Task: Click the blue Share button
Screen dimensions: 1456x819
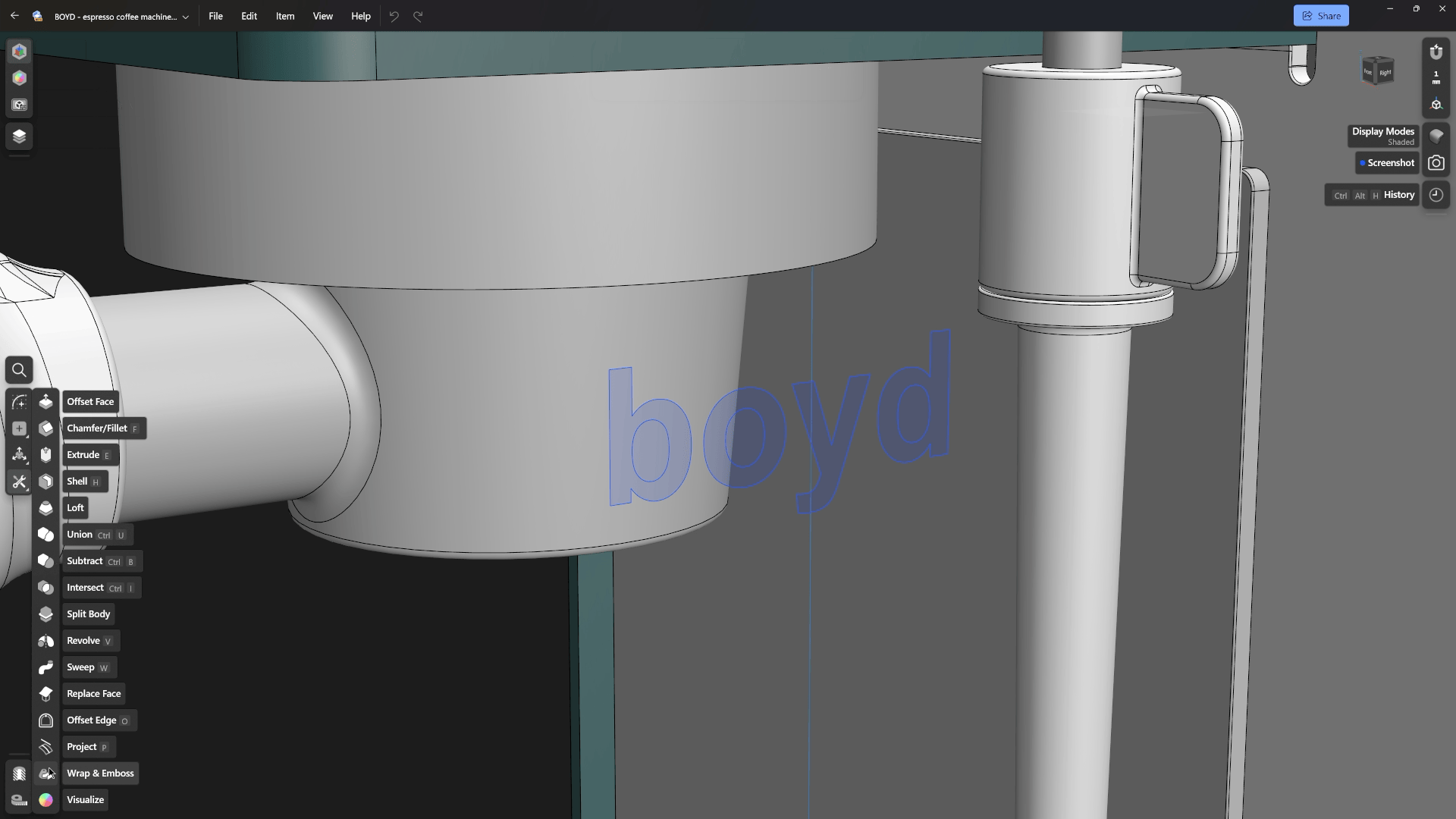Action: pos(1321,16)
